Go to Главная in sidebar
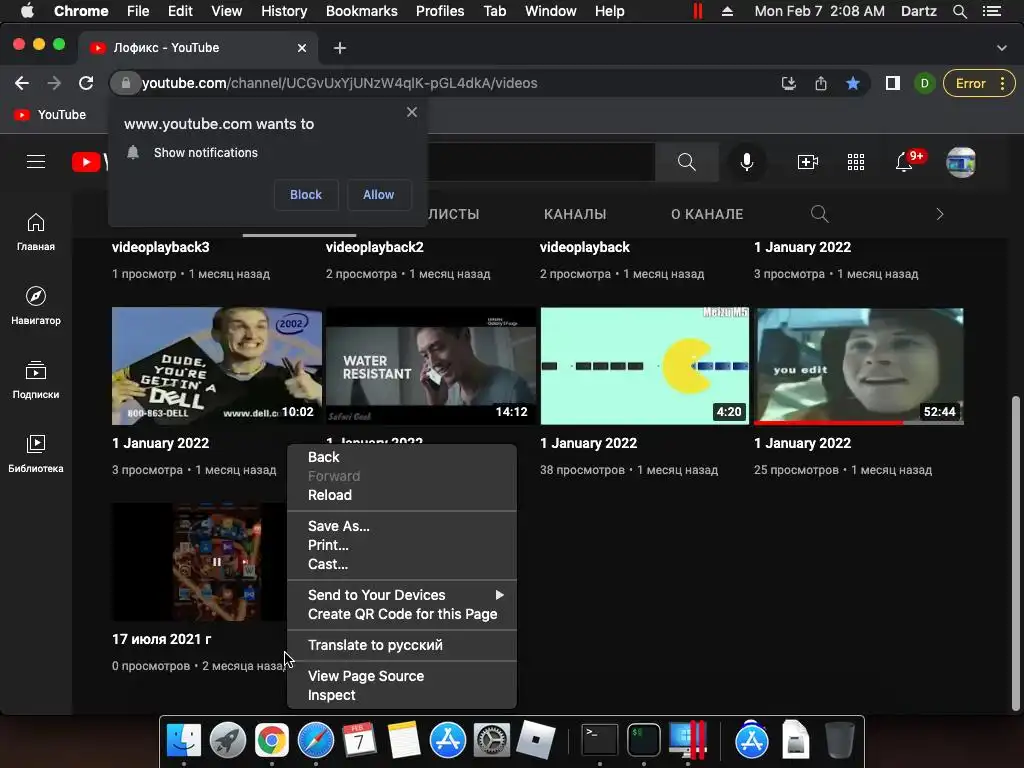1024x768 pixels. 36,232
